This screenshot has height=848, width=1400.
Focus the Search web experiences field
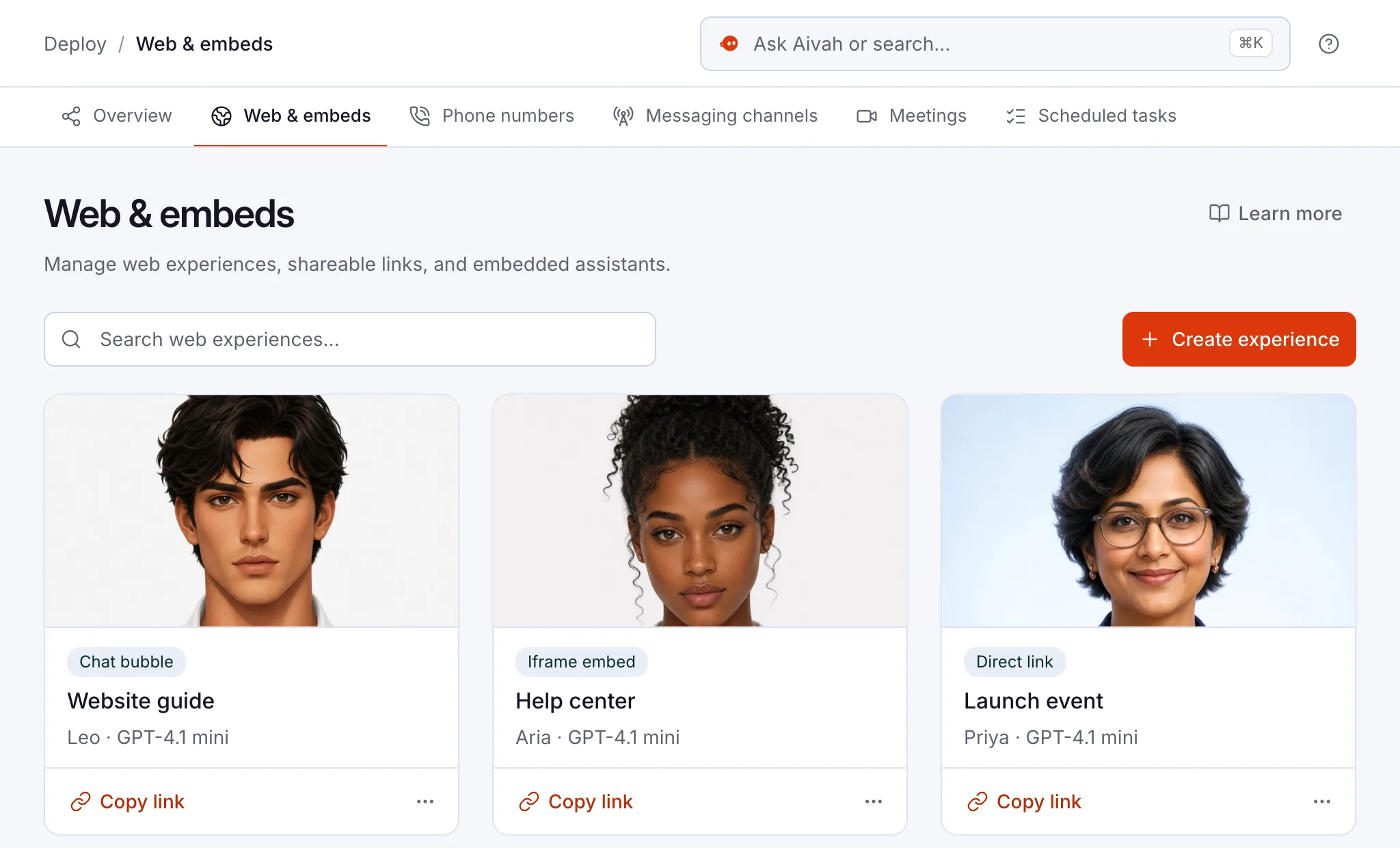(x=350, y=339)
